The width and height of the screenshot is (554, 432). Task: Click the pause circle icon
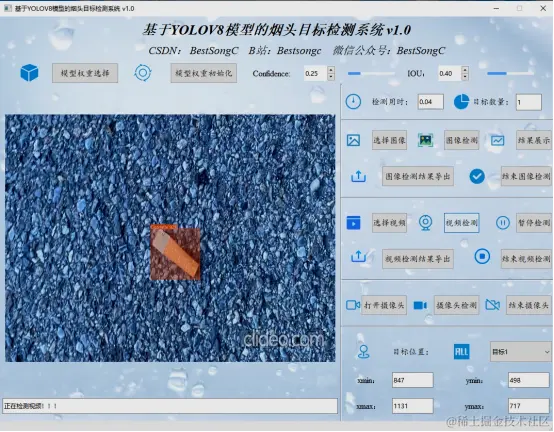503,223
